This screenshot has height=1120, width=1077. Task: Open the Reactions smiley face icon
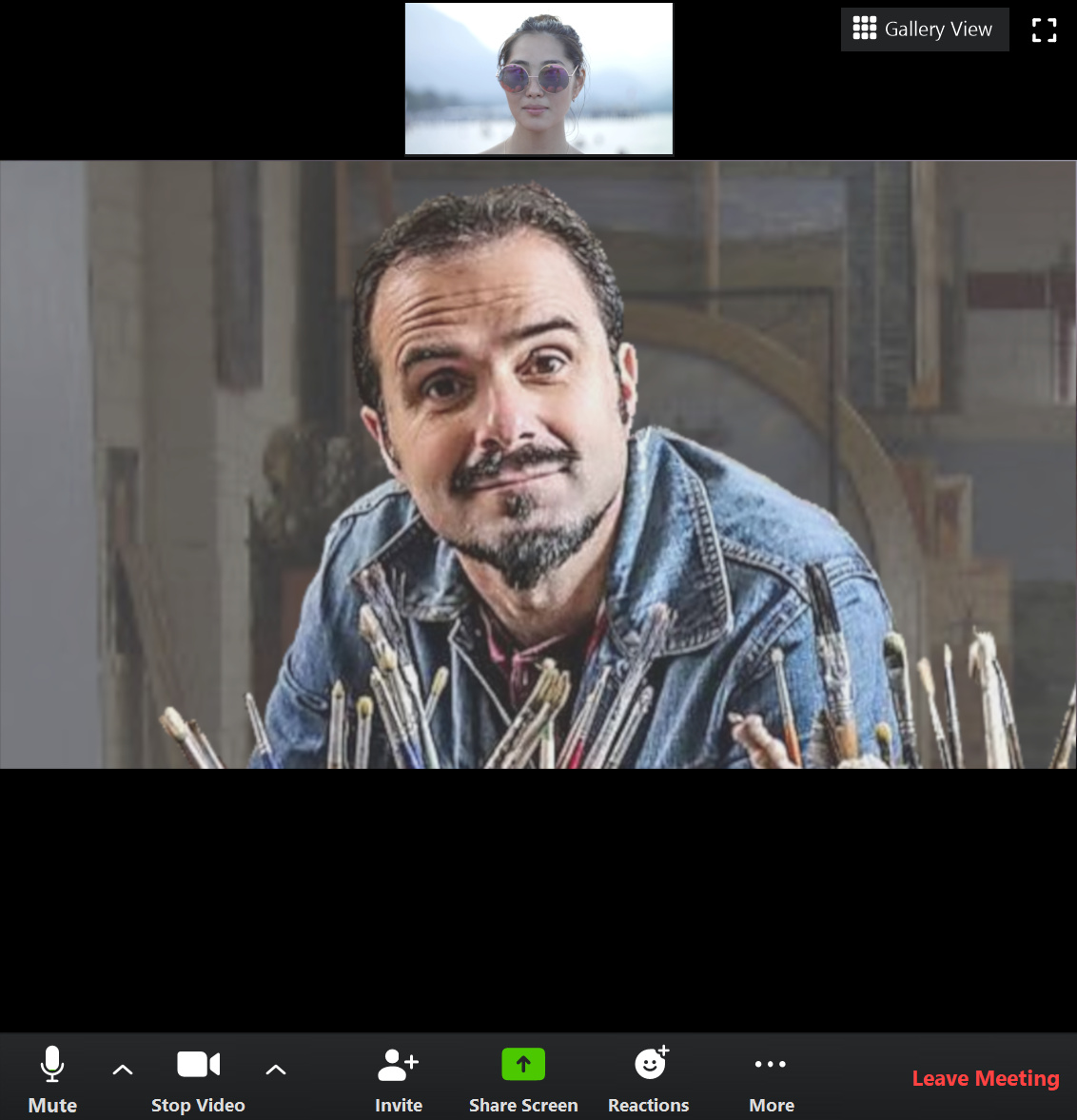[651, 1063]
